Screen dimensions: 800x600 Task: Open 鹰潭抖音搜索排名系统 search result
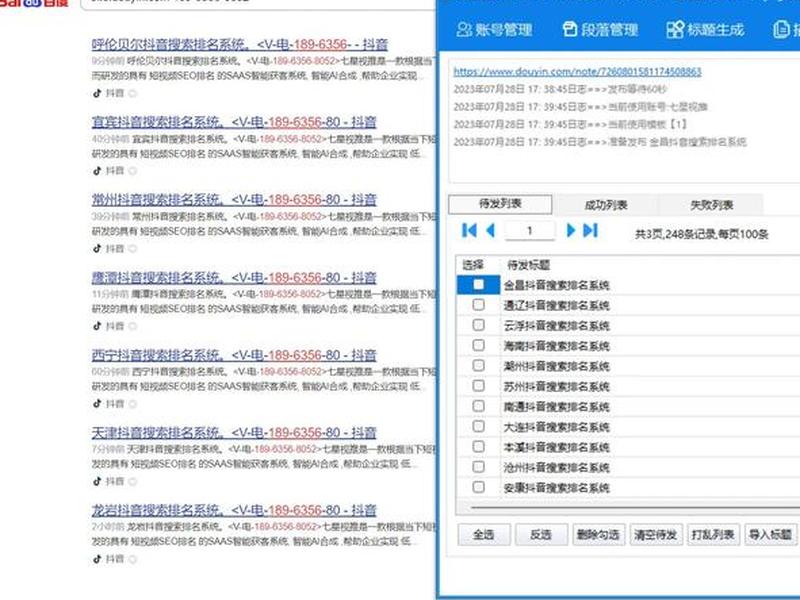(x=234, y=278)
